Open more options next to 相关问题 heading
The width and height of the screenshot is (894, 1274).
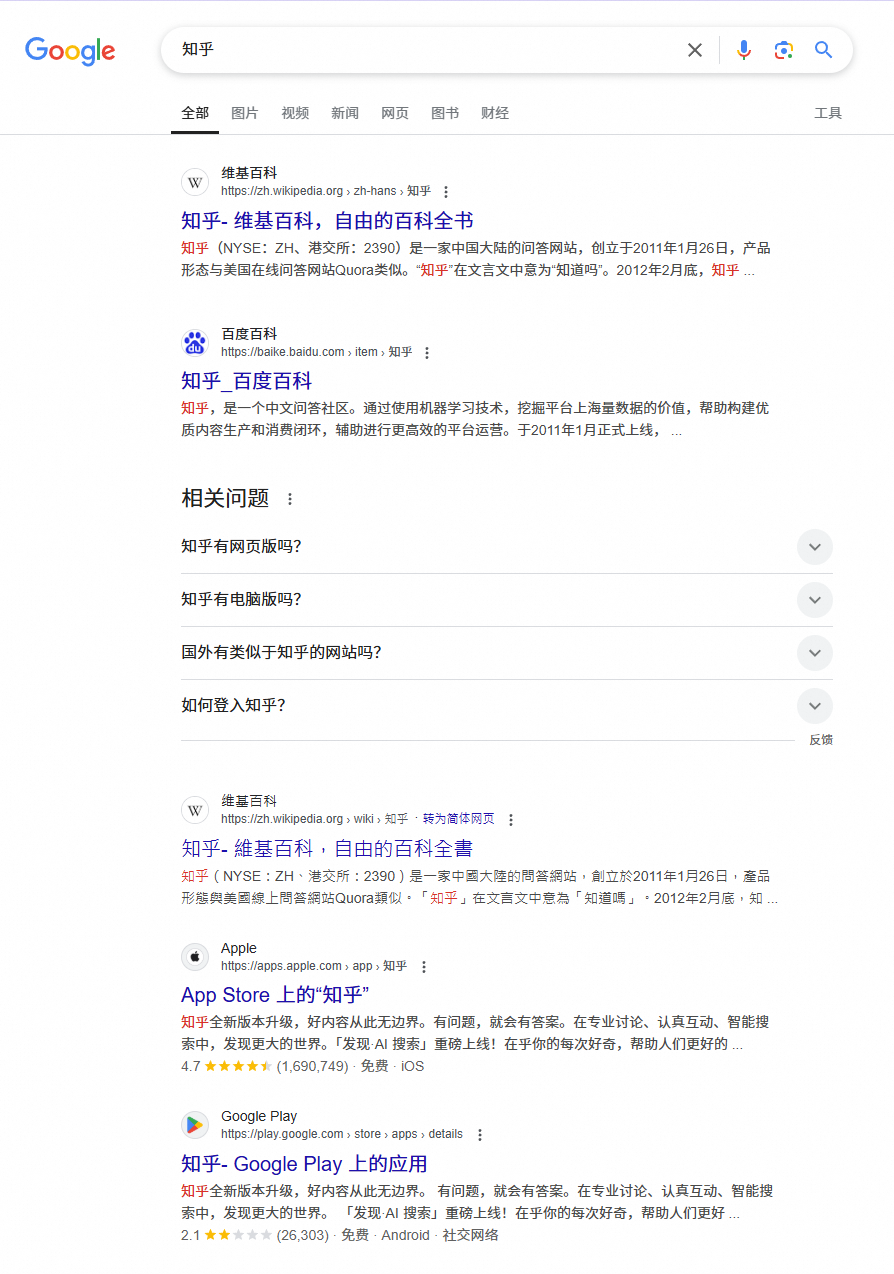(290, 499)
